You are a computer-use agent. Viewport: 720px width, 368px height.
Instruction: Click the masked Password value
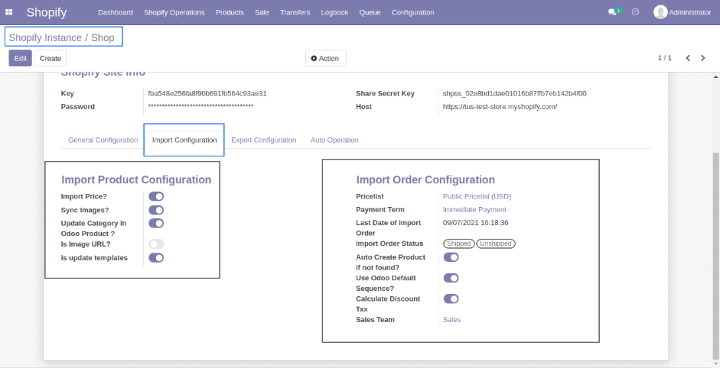click(x=201, y=107)
